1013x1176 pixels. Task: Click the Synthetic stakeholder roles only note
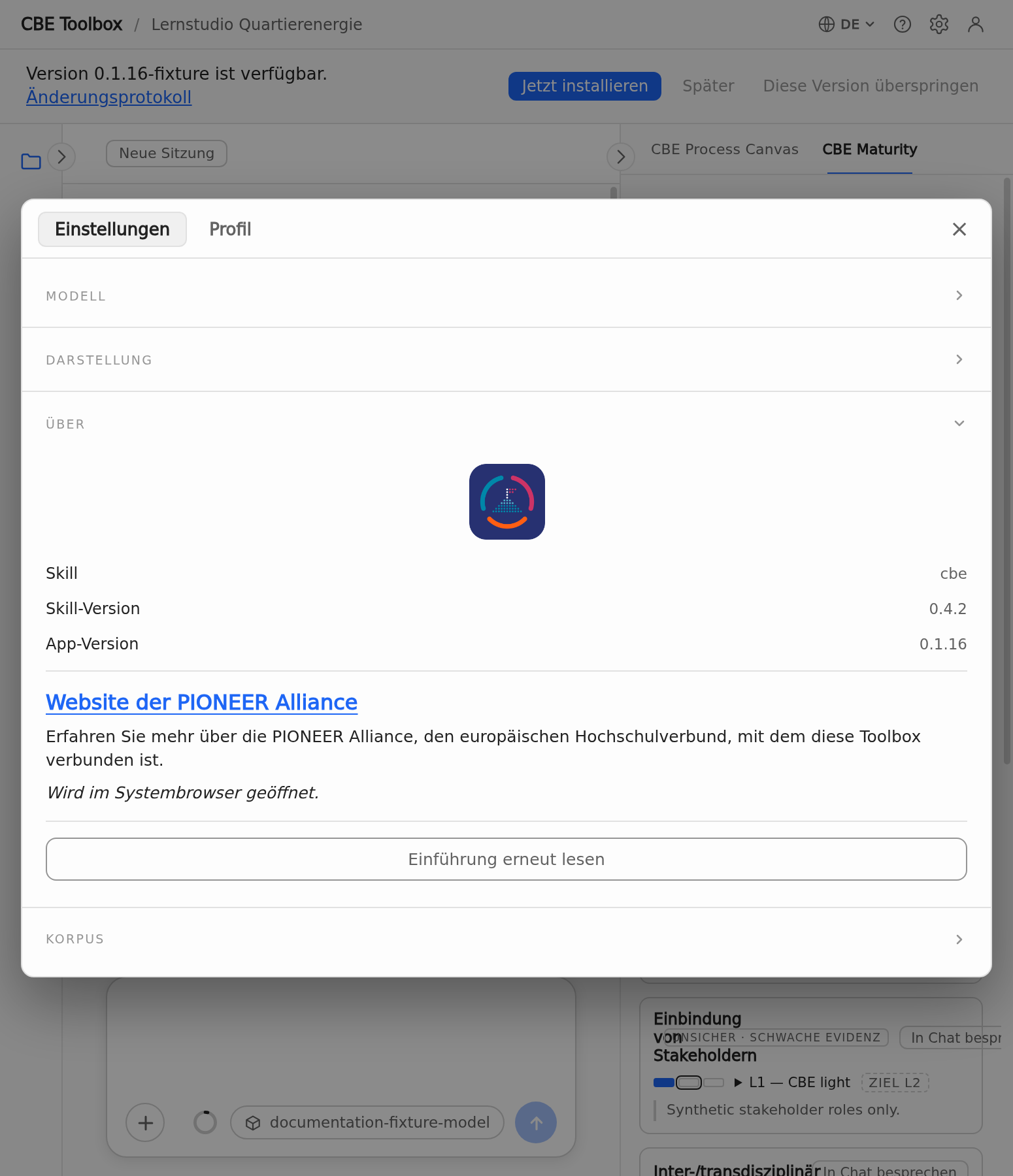click(783, 1110)
